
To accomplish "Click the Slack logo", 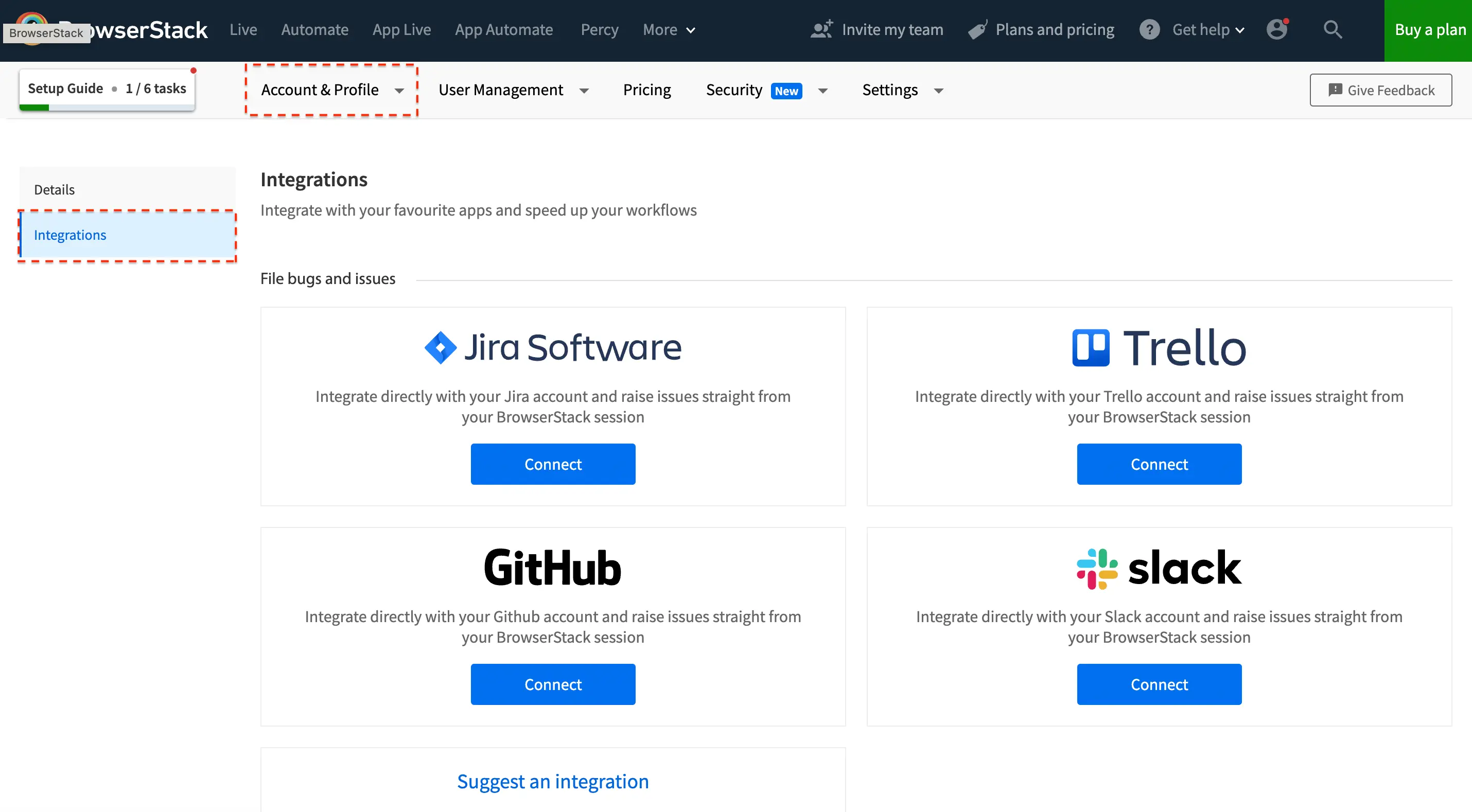I will [x=1159, y=568].
